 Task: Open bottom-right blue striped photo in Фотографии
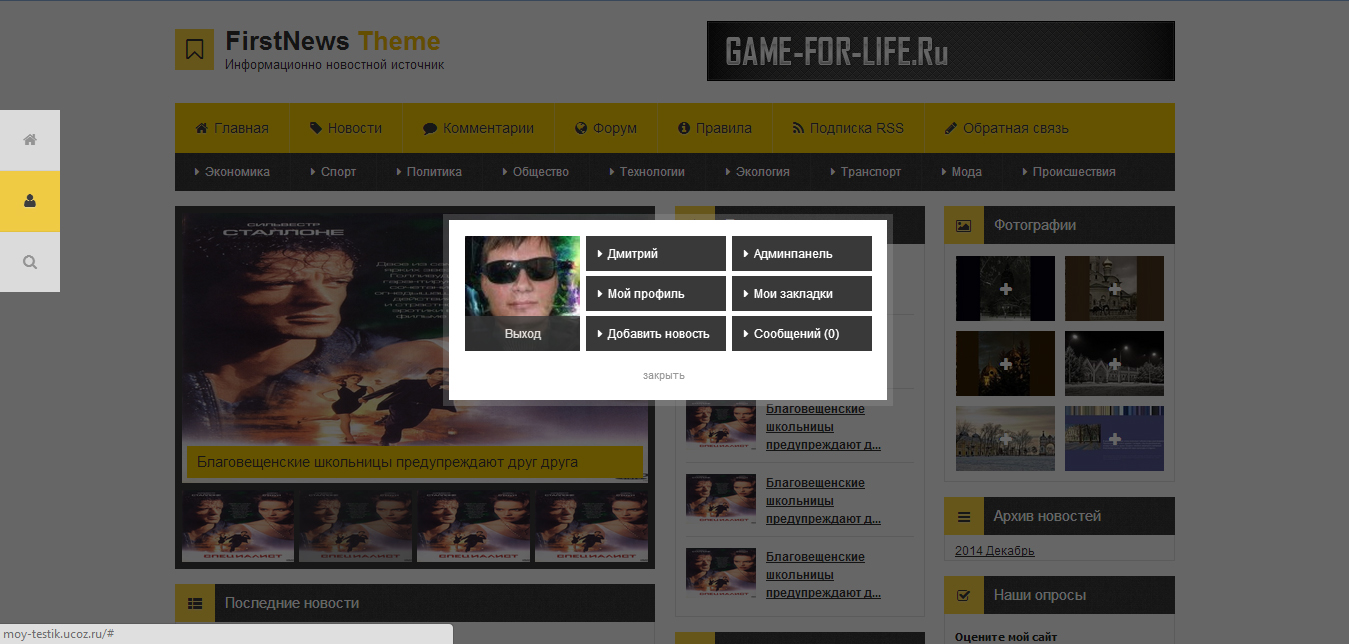pyautogui.click(x=1114, y=438)
